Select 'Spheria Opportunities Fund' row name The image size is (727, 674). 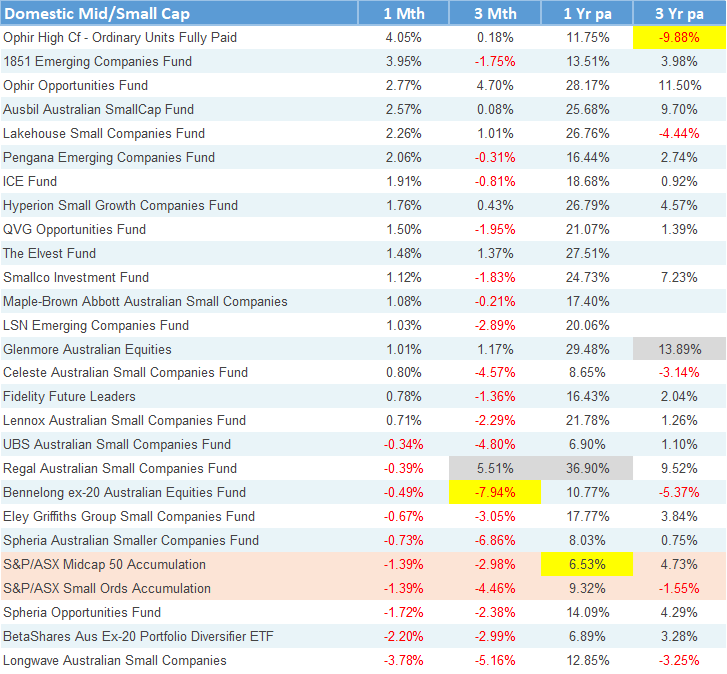click(x=82, y=613)
